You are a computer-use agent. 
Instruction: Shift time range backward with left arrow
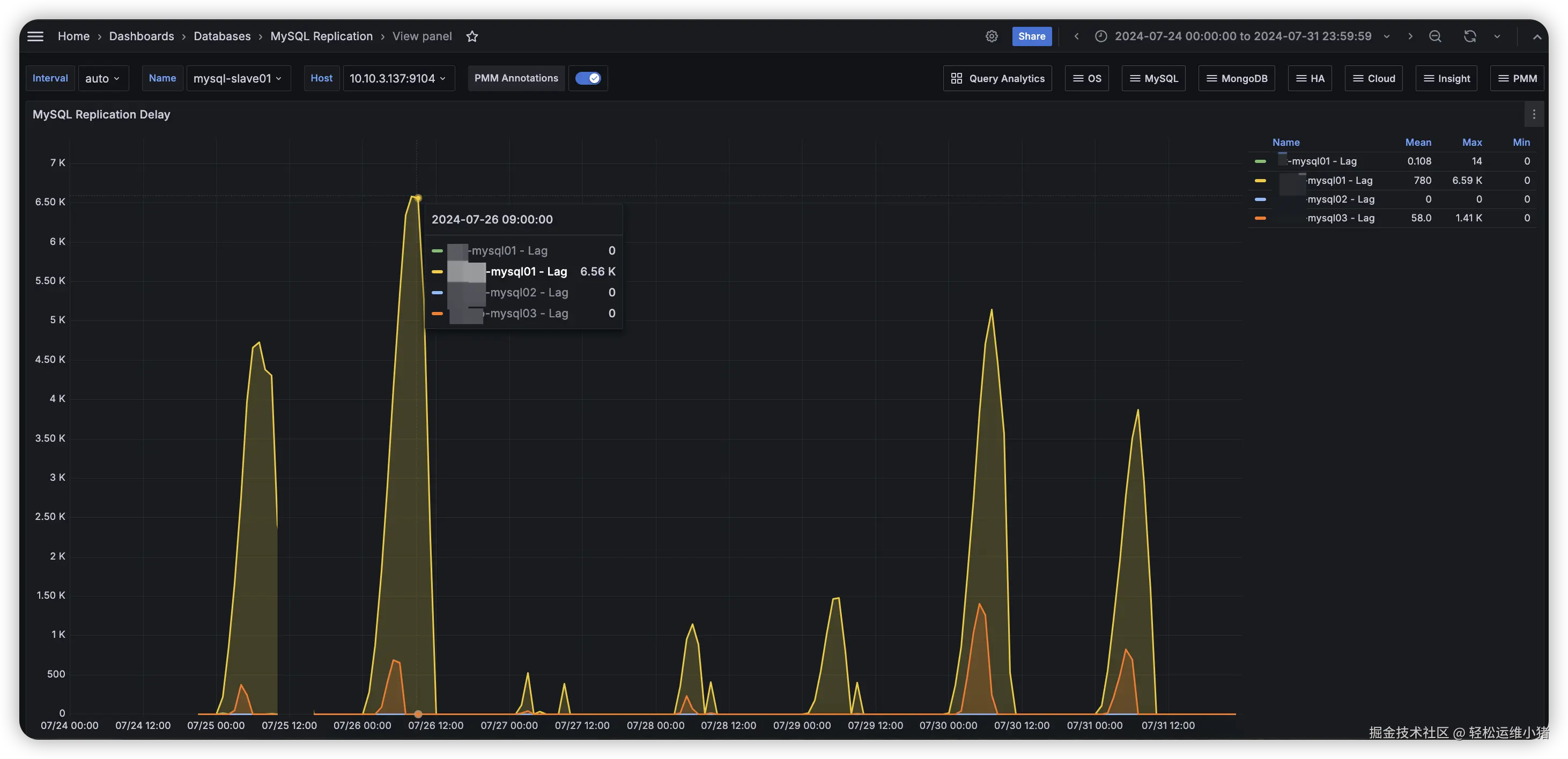(1076, 36)
